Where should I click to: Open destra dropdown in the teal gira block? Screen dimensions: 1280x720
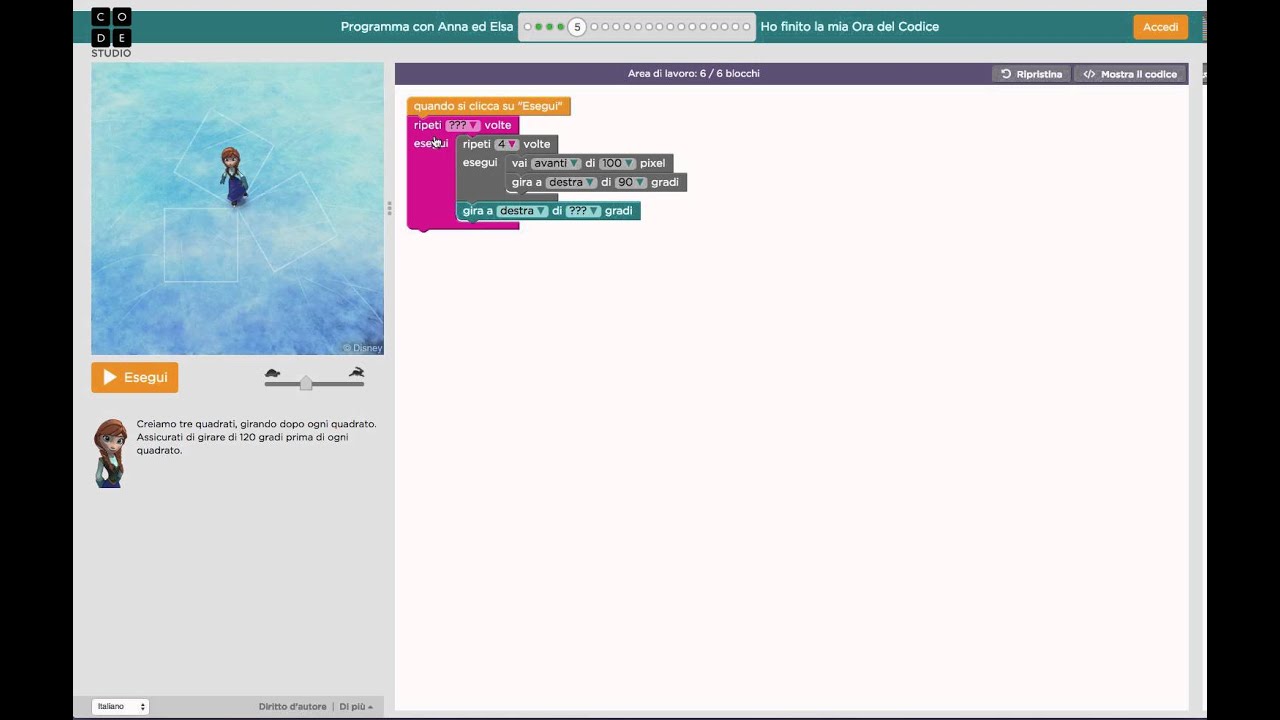(x=522, y=211)
